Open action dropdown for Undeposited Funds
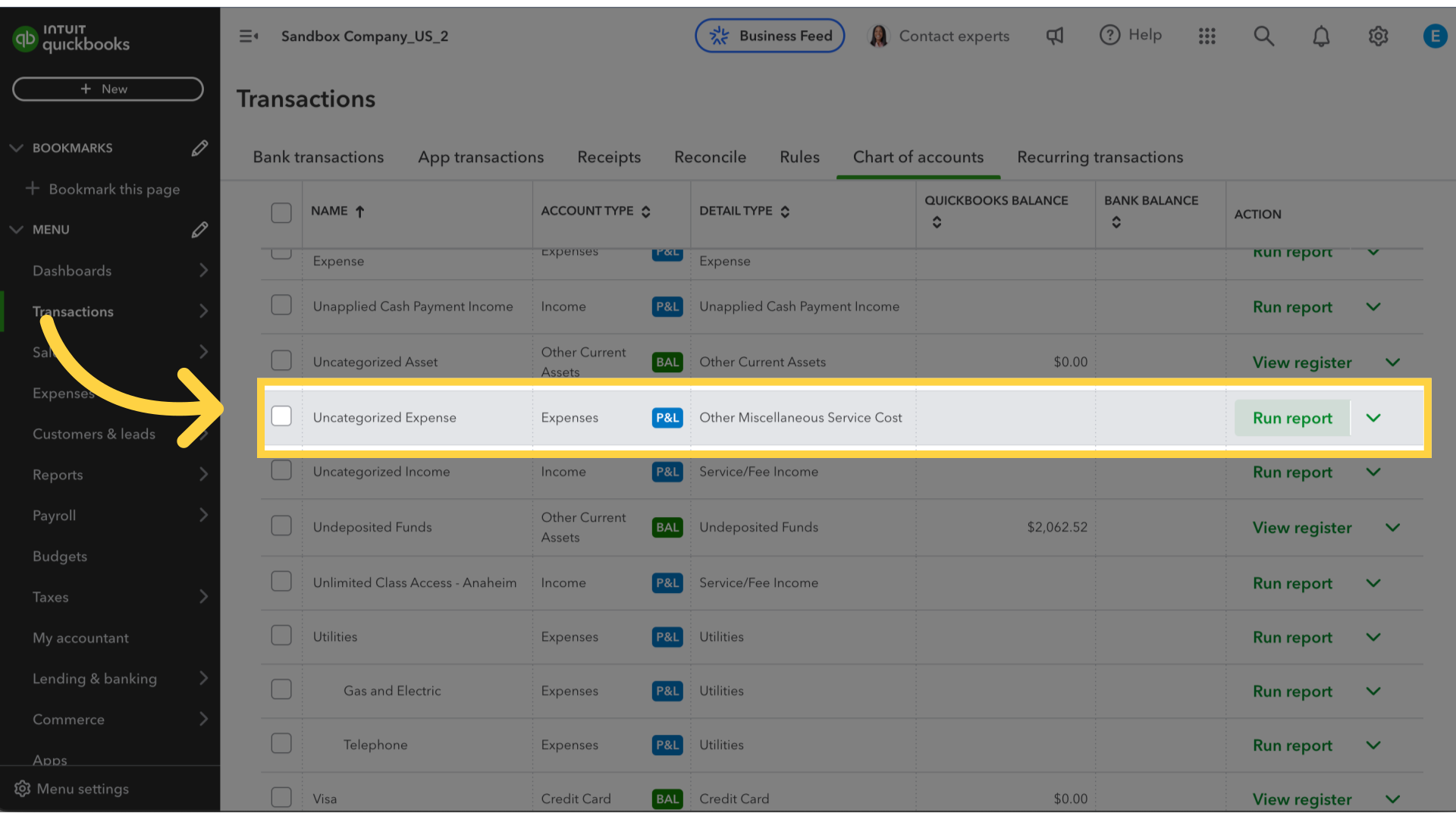 pos(1393,528)
